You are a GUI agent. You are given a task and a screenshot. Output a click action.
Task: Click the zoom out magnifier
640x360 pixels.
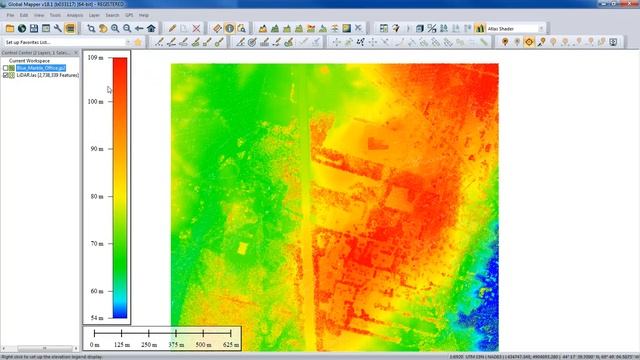(x=127, y=28)
